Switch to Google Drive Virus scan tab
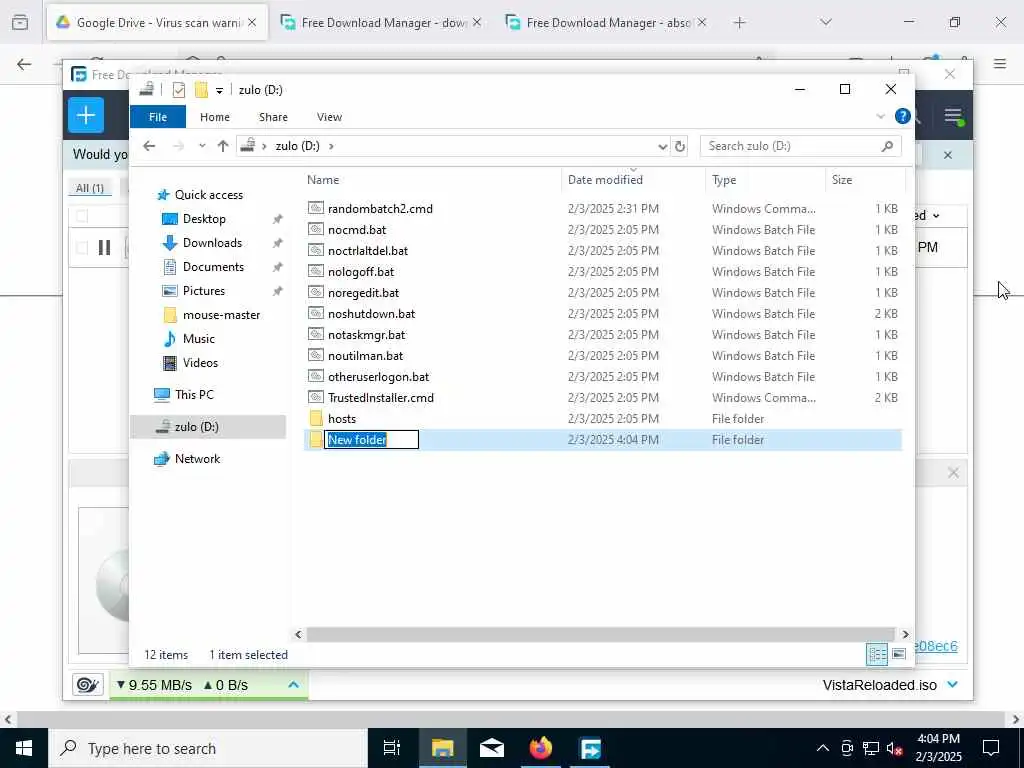 coord(157,22)
